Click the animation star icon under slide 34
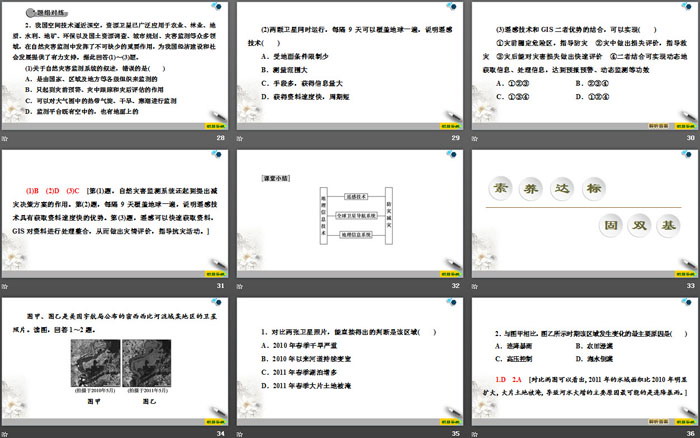The image size is (700, 438). (x=4, y=432)
